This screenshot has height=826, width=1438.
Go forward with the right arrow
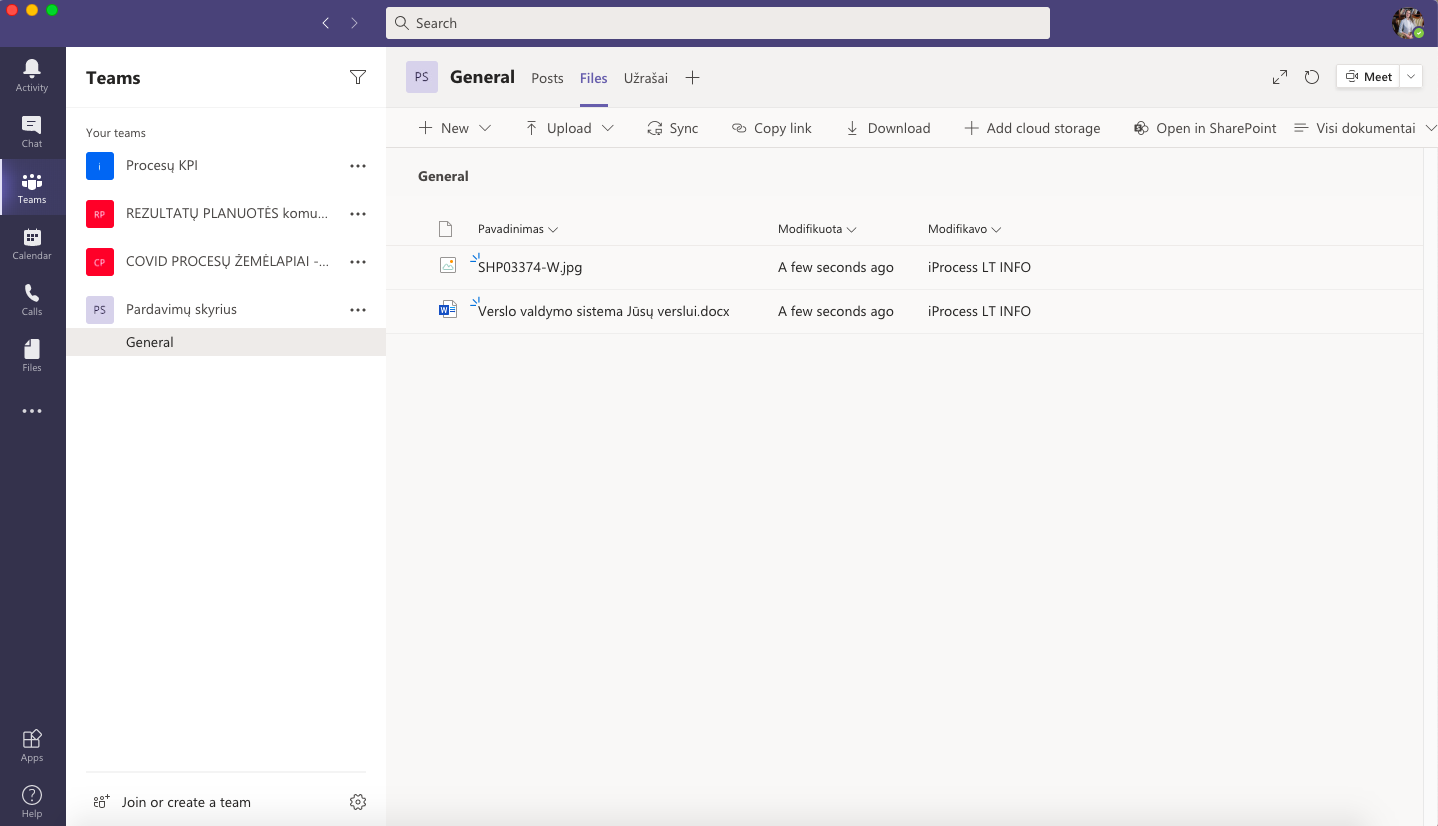(x=354, y=23)
